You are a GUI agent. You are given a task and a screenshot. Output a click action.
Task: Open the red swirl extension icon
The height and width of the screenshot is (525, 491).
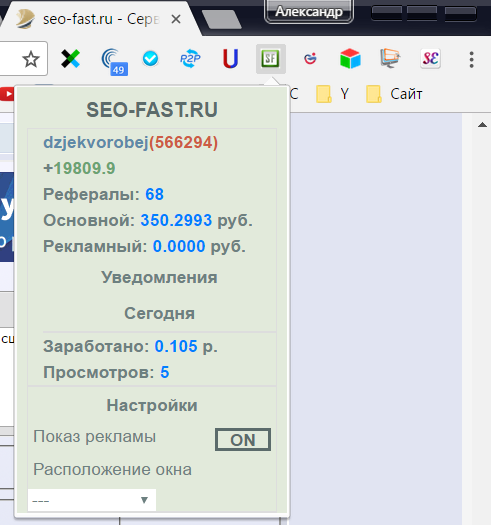(310, 59)
